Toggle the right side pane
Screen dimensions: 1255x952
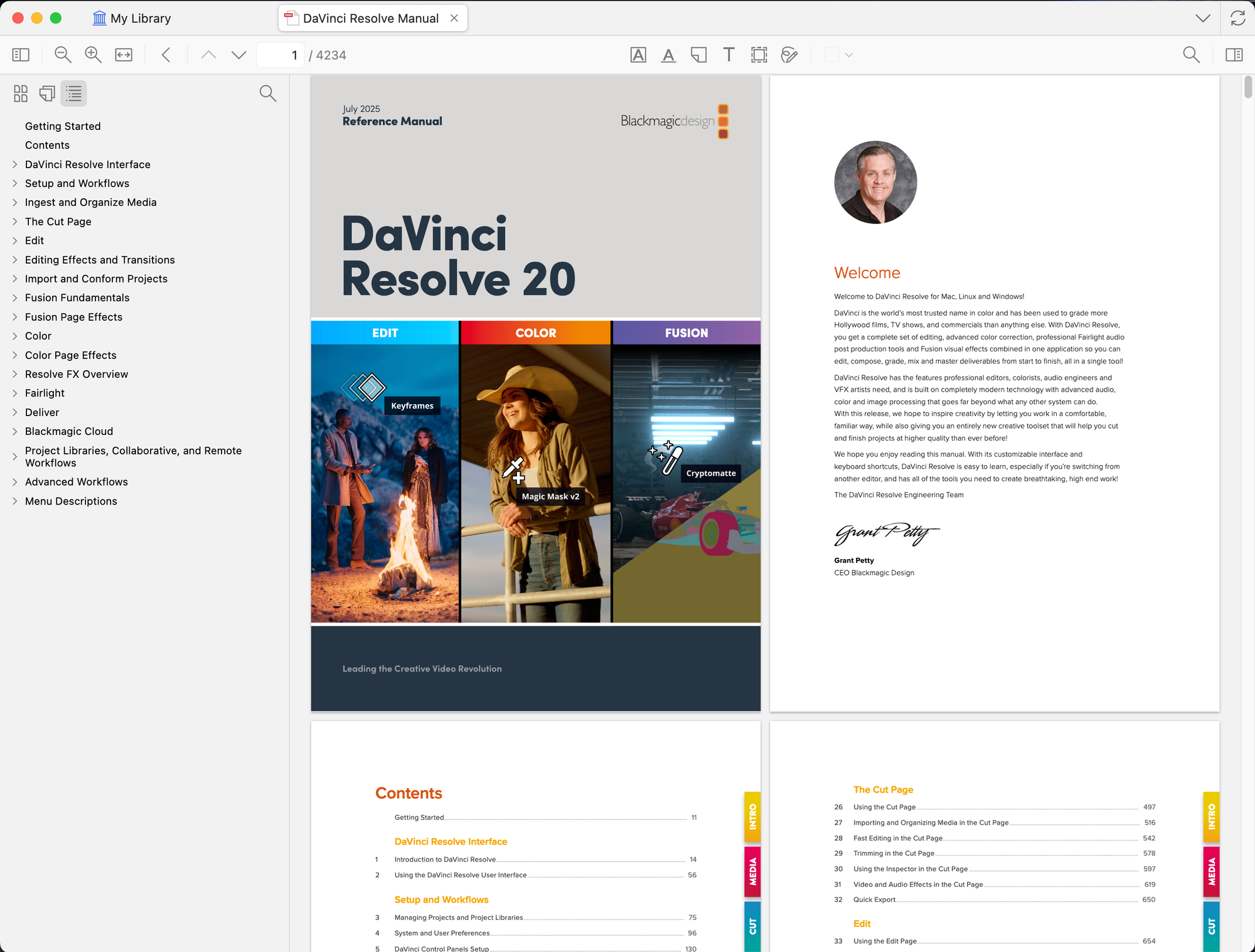click(x=1234, y=55)
